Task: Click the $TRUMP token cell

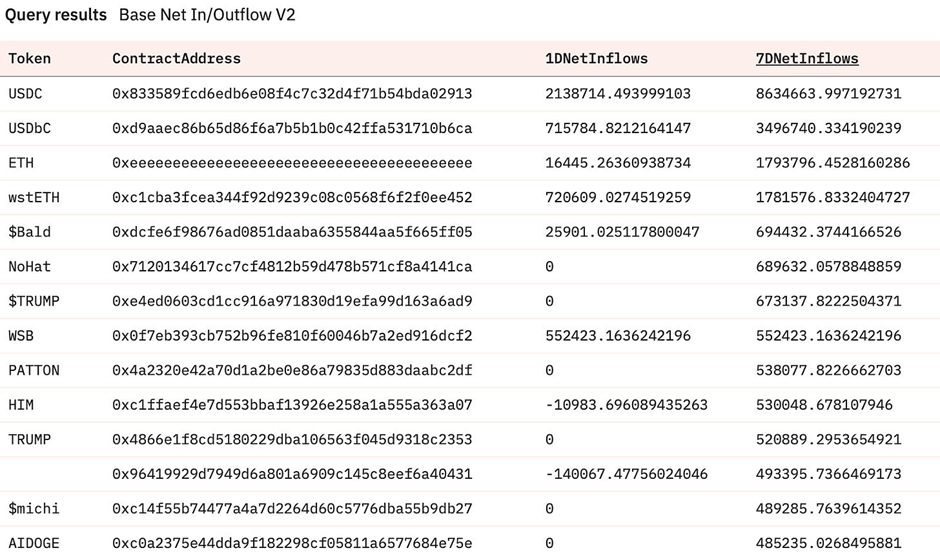Action: tap(35, 301)
